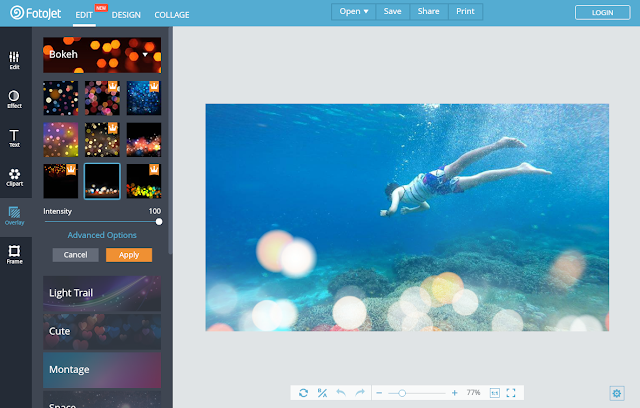
Task: Click the compare original icon in bottom toolbar
Action: (322, 393)
